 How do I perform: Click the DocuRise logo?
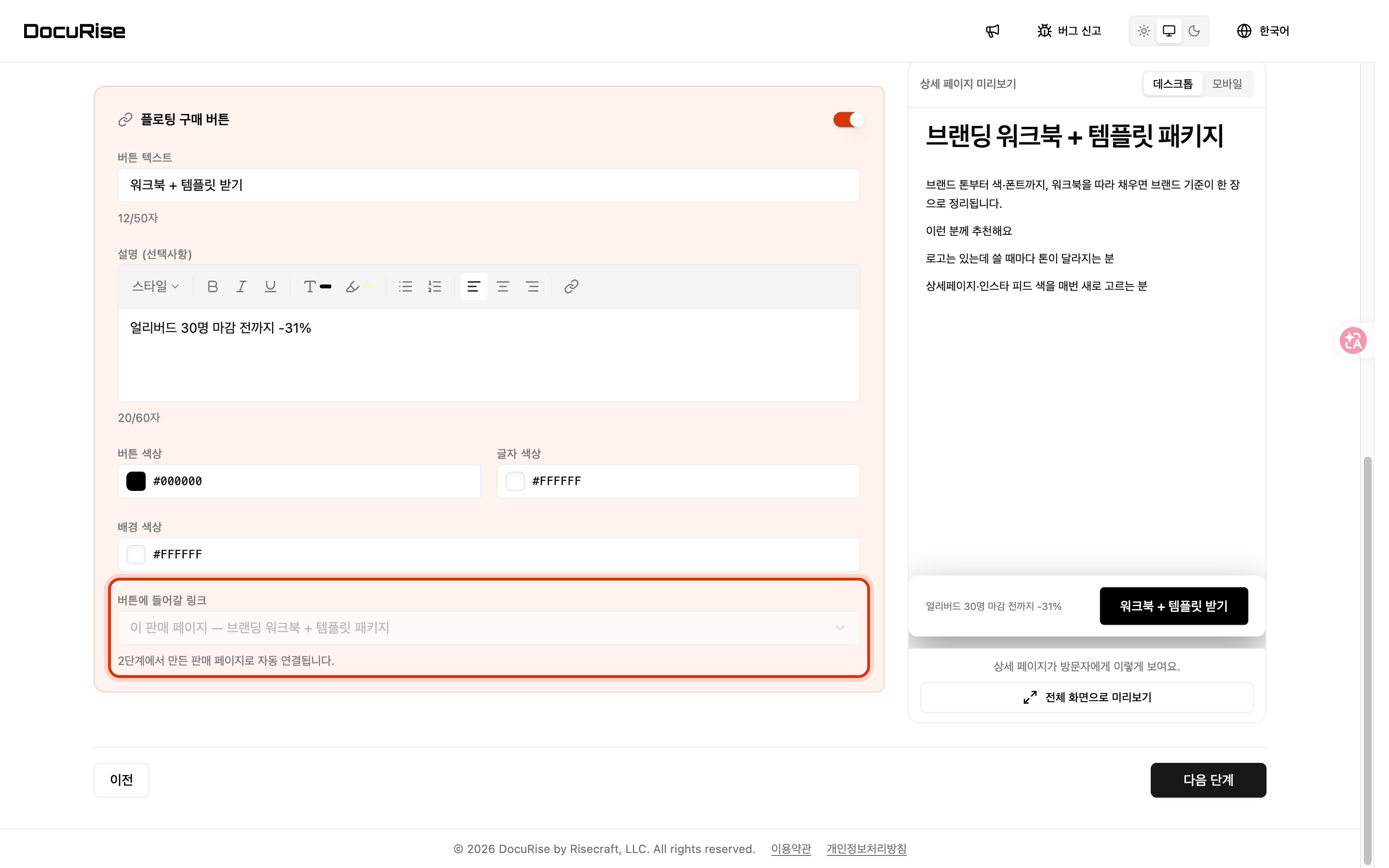[75, 31]
